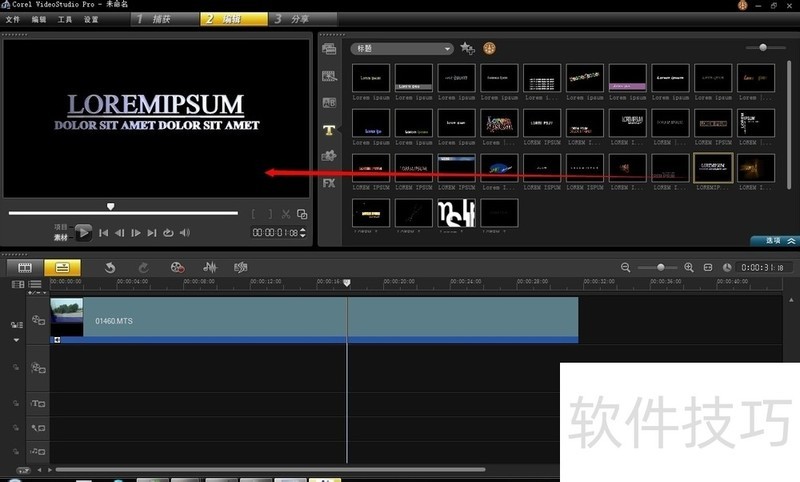Open the FX Filter library icon
800x482 pixels.
tap(329, 183)
